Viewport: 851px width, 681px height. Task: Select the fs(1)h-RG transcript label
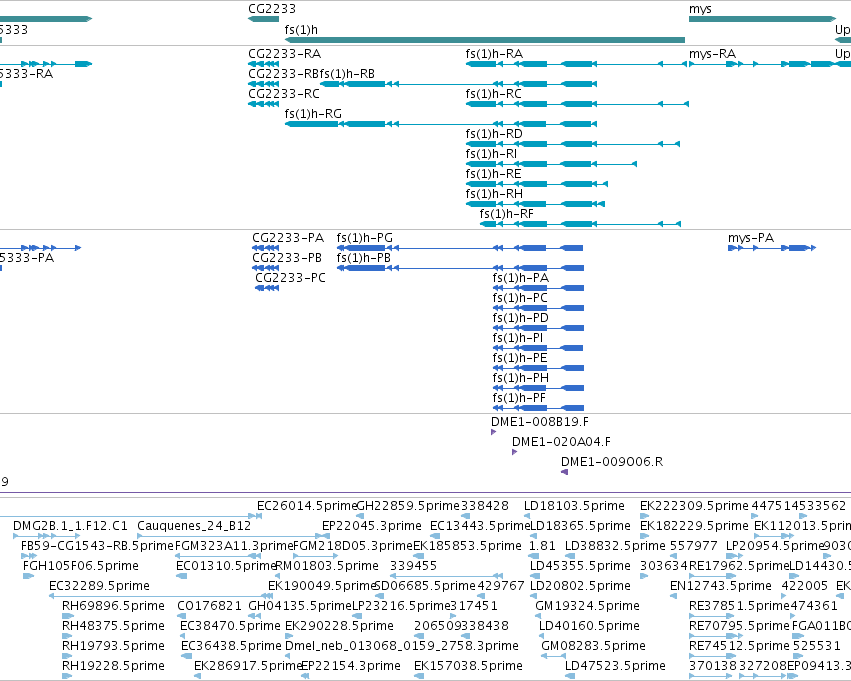313,114
